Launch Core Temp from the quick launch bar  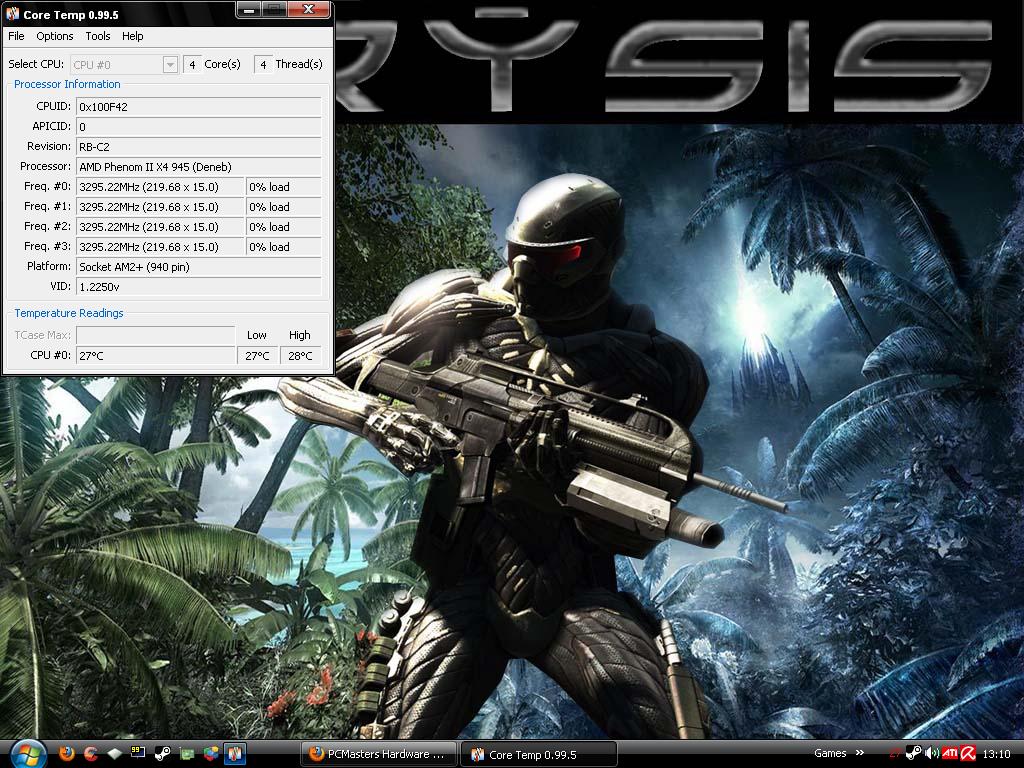pyautogui.click(x=234, y=754)
